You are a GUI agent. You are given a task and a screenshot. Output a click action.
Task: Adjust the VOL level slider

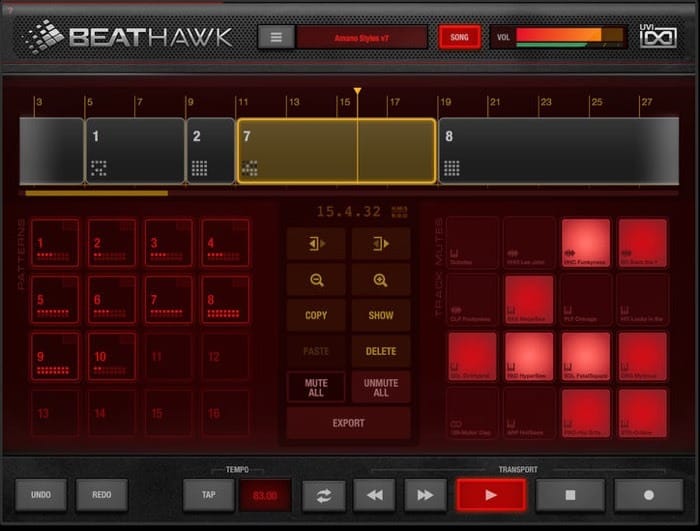click(569, 37)
